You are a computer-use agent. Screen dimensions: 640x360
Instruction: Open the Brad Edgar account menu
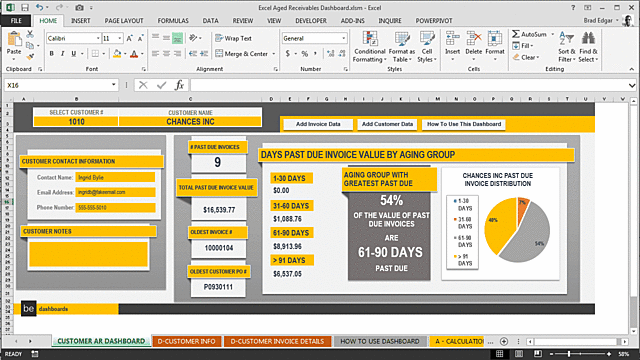[x=601, y=20]
